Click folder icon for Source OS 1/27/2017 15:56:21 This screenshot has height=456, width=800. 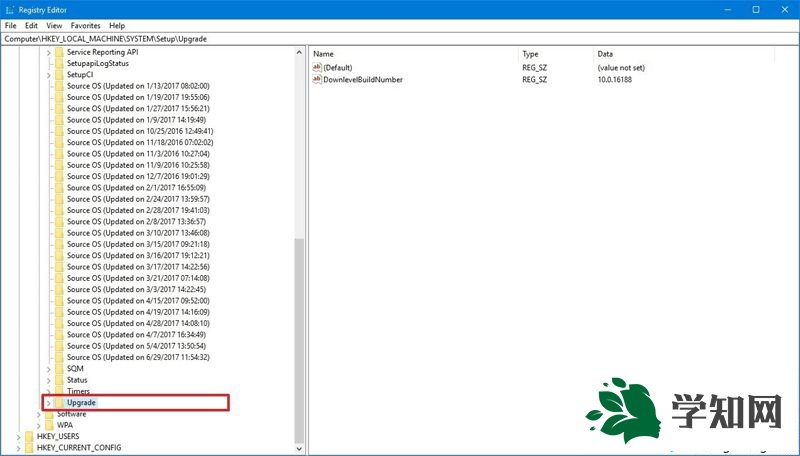point(59,108)
